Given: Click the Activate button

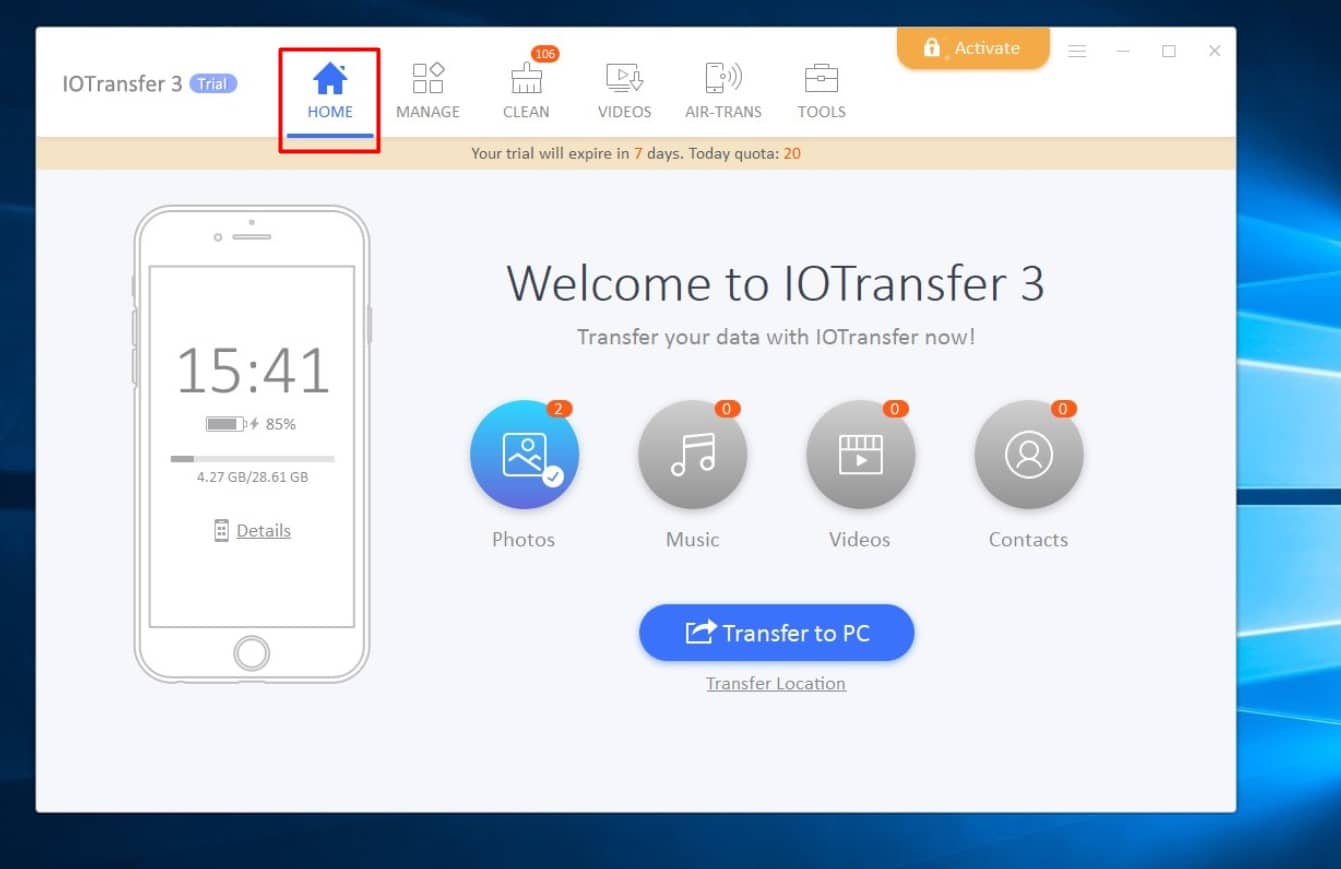Looking at the screenshot, I should click(972, 48).
